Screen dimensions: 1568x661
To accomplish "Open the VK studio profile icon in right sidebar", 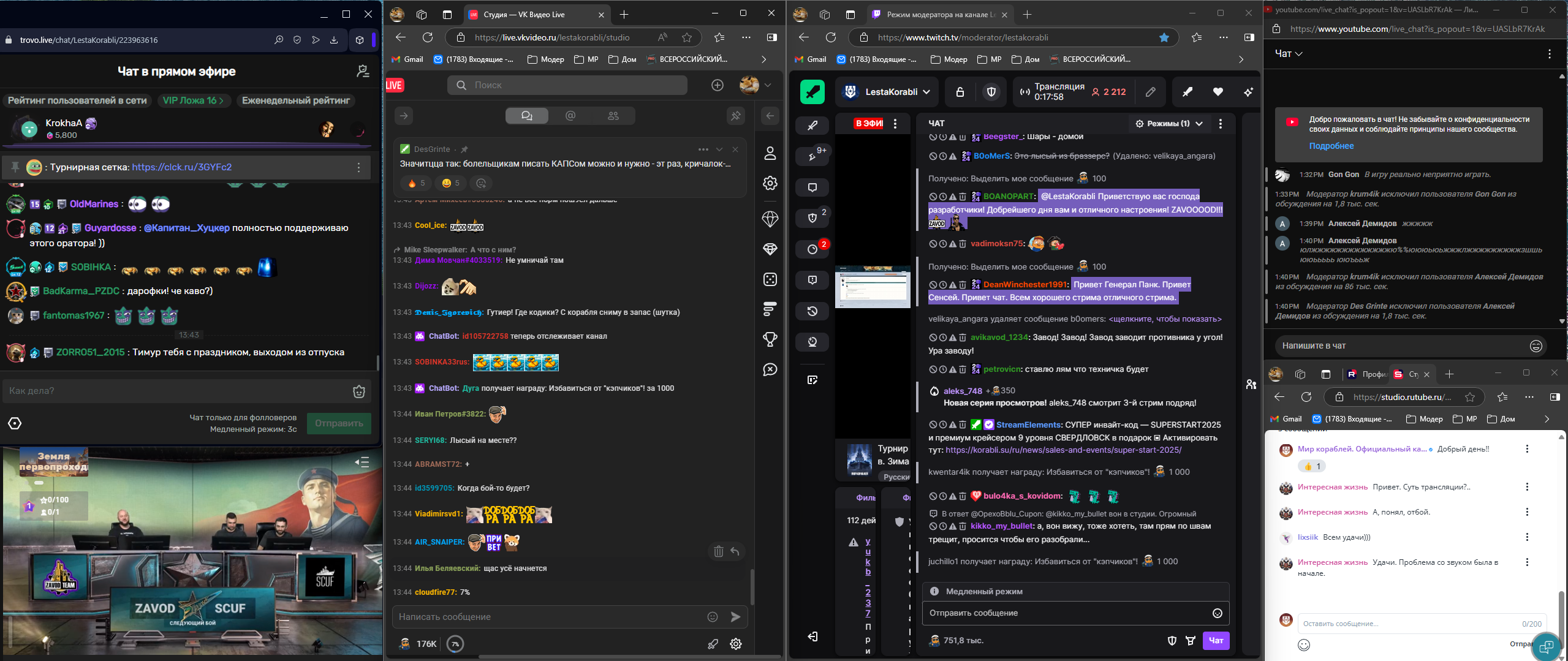I will point(770,153).
